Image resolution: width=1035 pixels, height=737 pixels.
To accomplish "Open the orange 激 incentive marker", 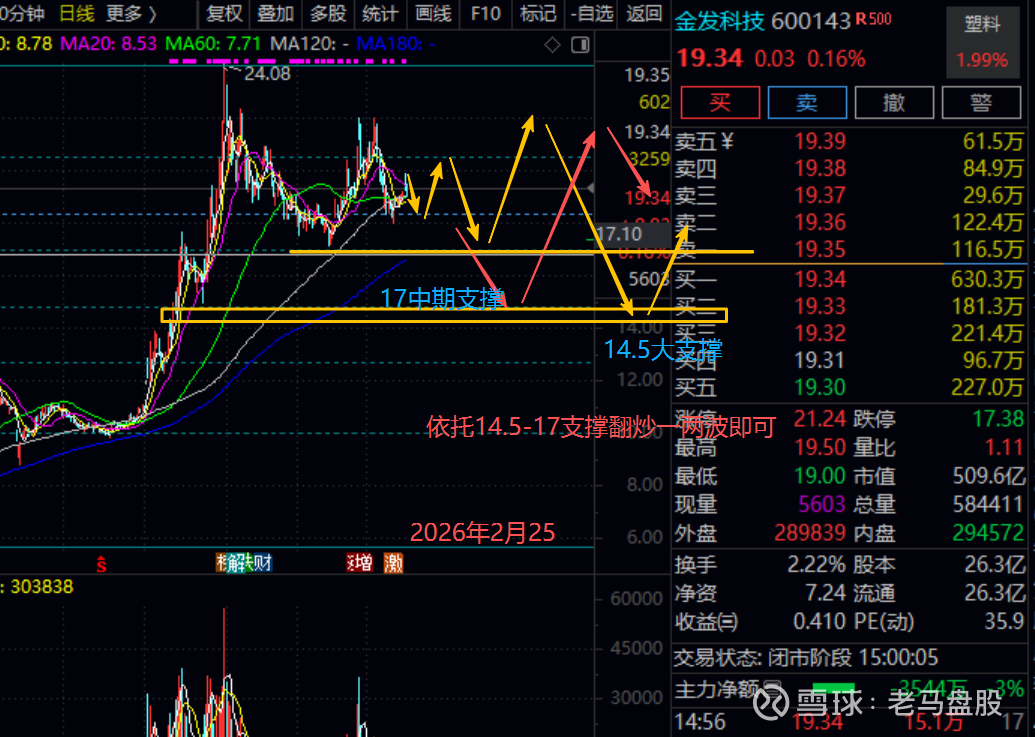I will 393,563.
